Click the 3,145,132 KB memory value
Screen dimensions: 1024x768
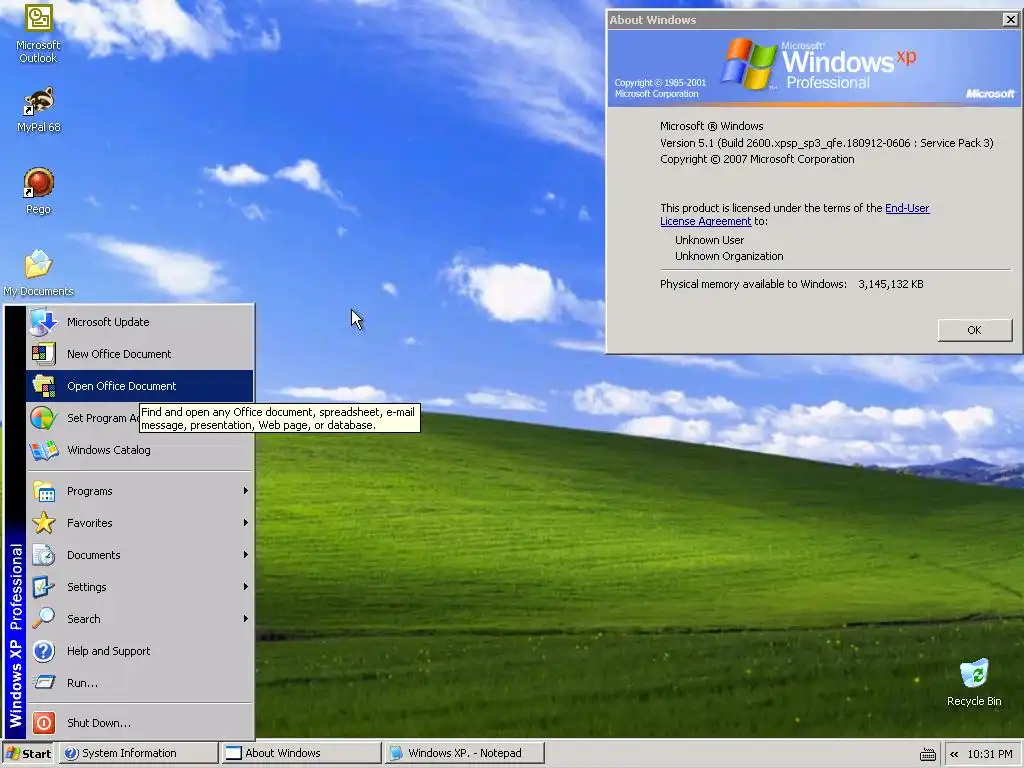[891, 284]
